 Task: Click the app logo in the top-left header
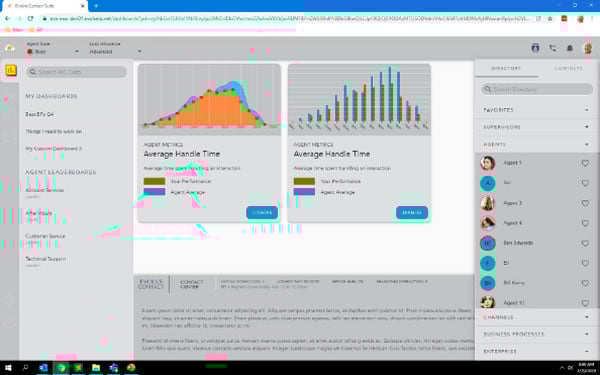10,48
